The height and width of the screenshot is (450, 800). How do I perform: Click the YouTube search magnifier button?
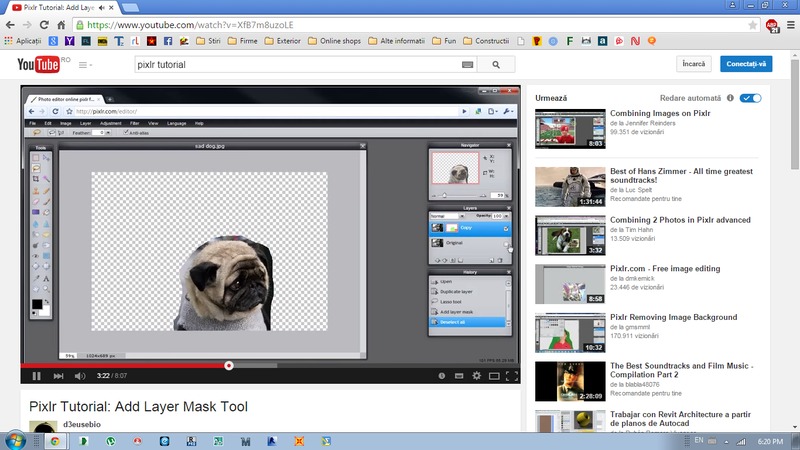(x=496, y=65)
